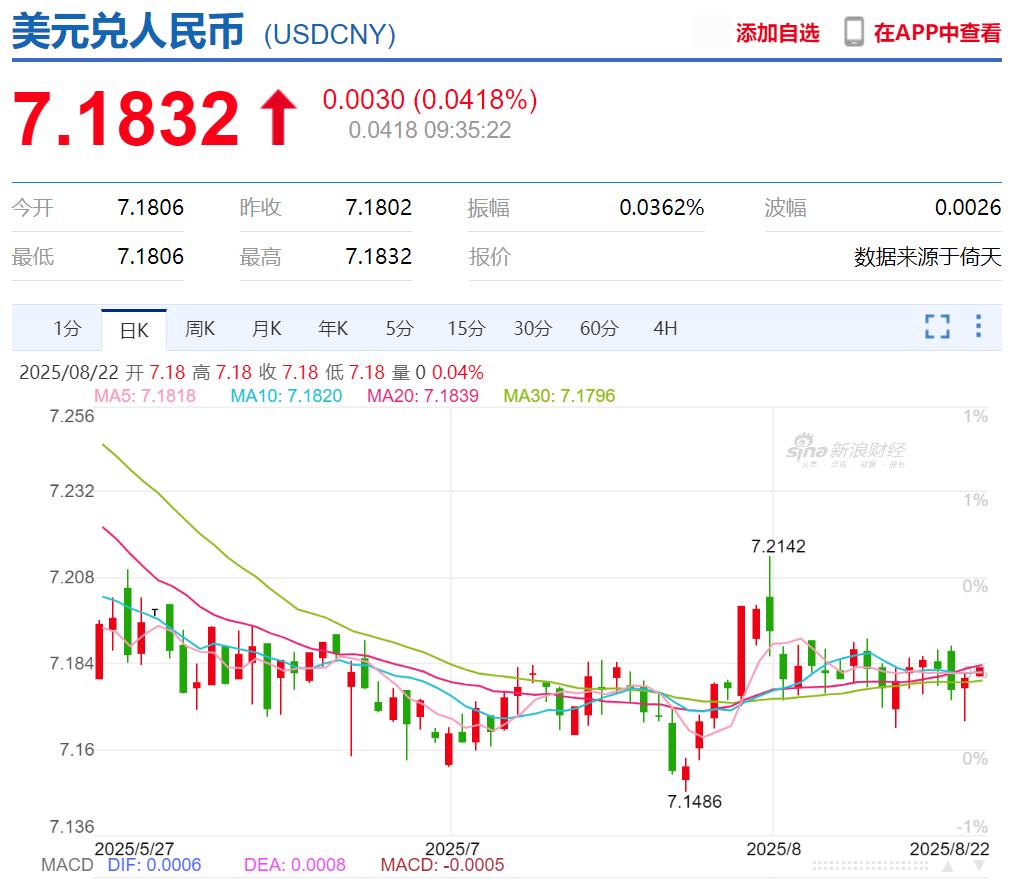Toggle the MA5 moving average legend
The width and height of the screenshot is (1011, 879).
[145, 396]
